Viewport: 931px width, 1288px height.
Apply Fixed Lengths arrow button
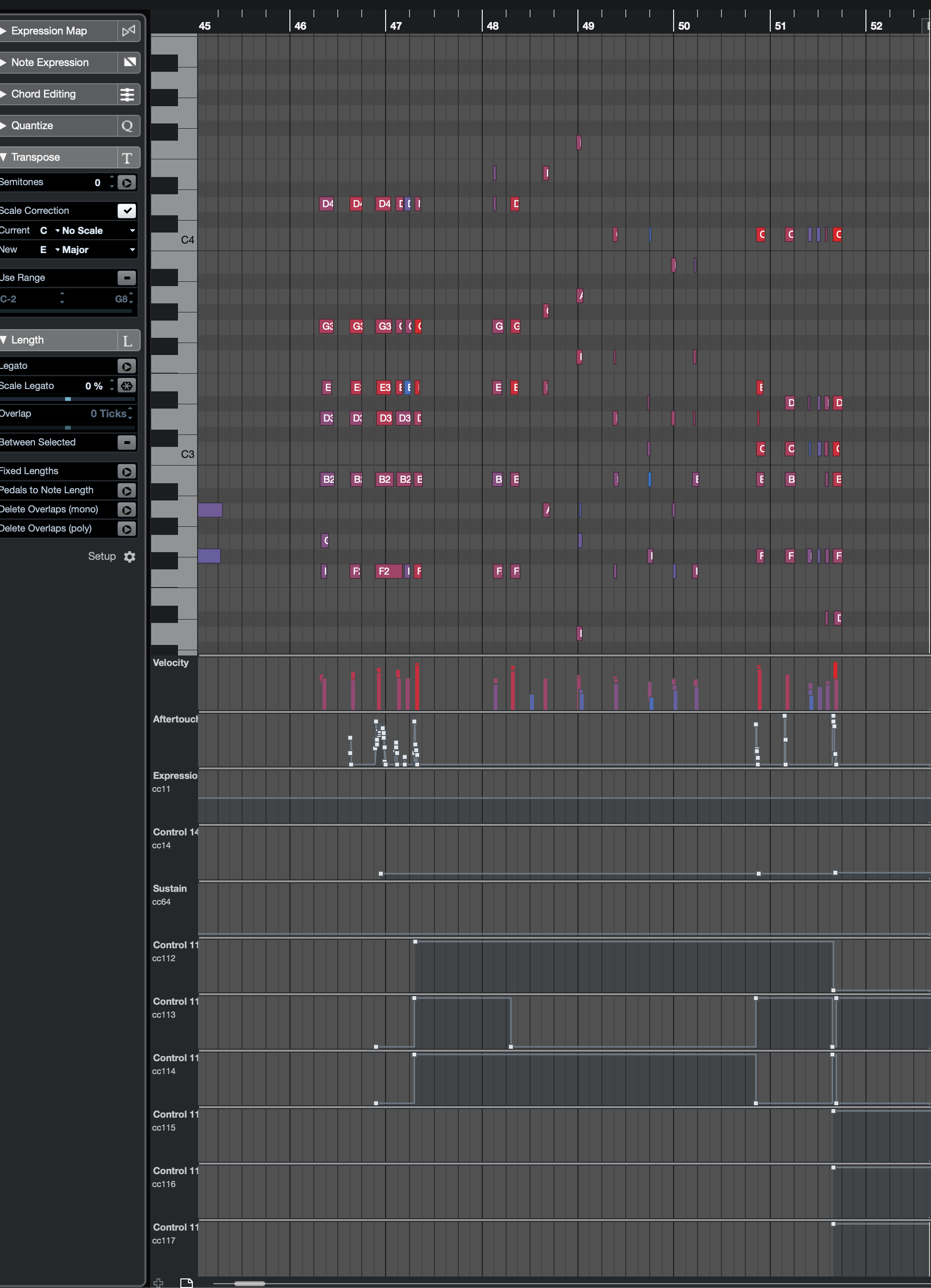(x=127, y=471)
